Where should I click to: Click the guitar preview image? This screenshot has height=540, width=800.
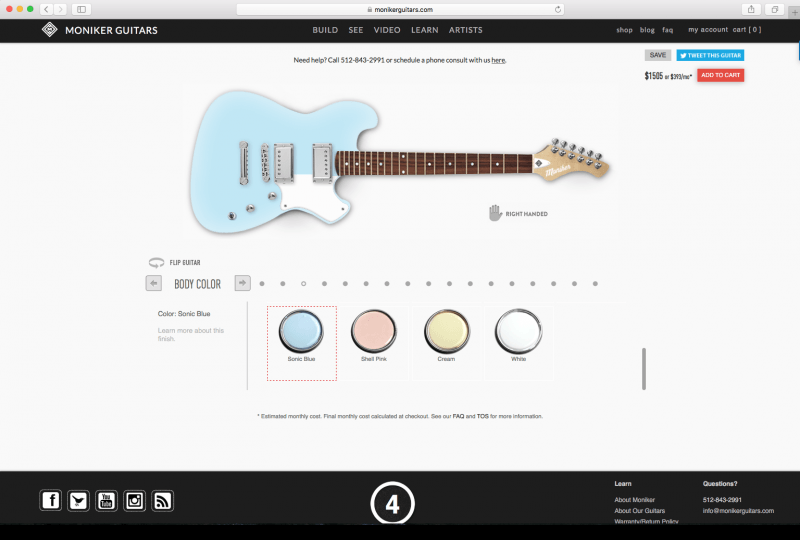point(400,162)
